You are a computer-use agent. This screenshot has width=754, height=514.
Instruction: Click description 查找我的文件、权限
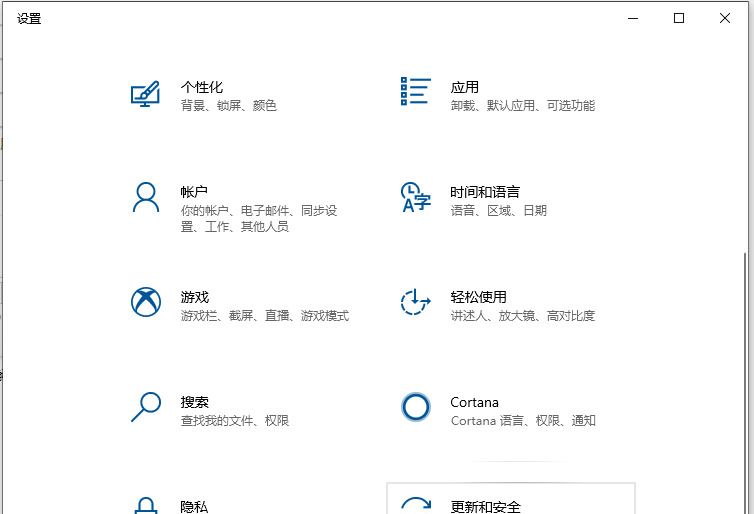235,420
